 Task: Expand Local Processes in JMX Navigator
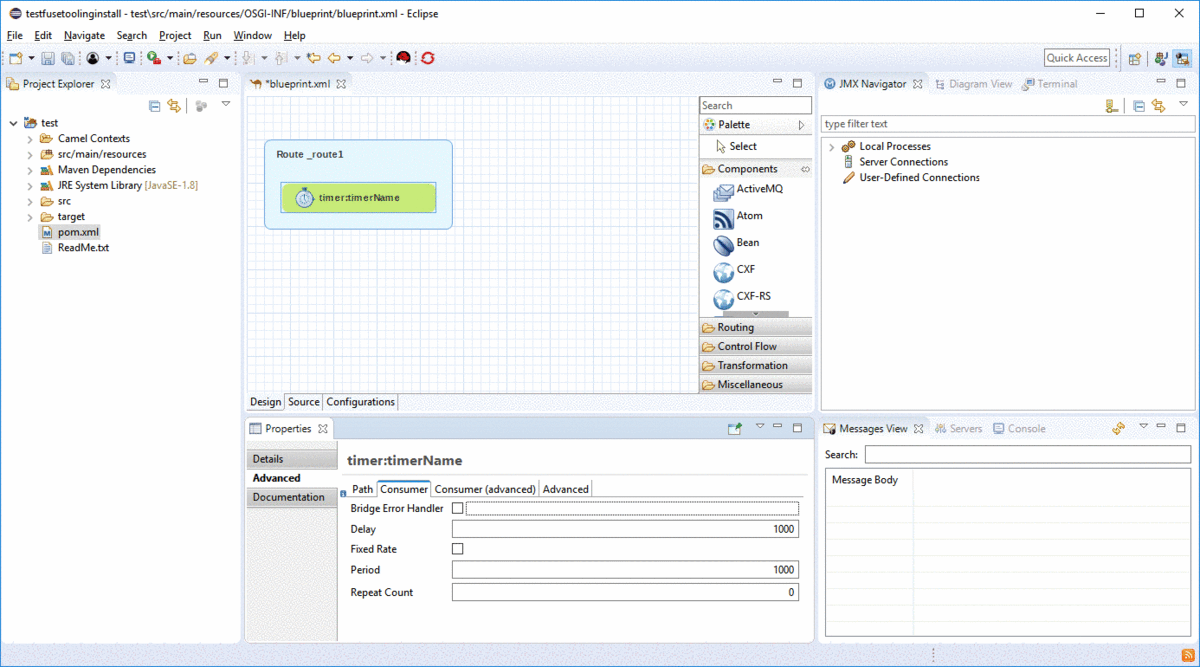(x=831, y=147)
